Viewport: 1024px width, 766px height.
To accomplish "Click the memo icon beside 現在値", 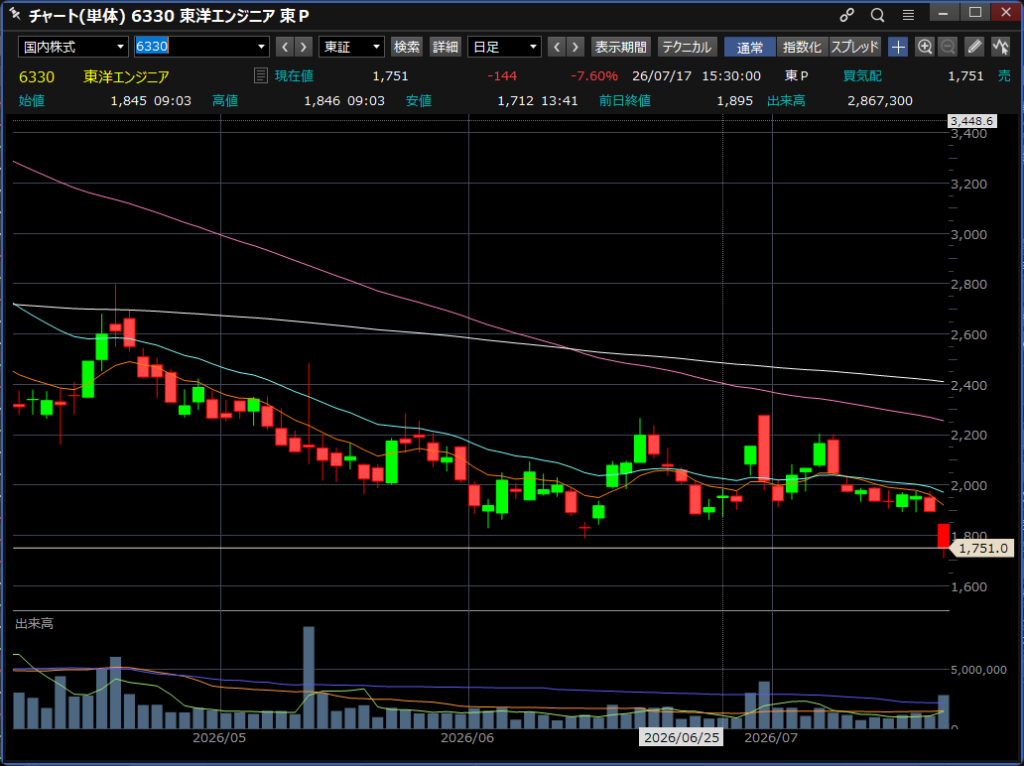I will click(261, 76).
